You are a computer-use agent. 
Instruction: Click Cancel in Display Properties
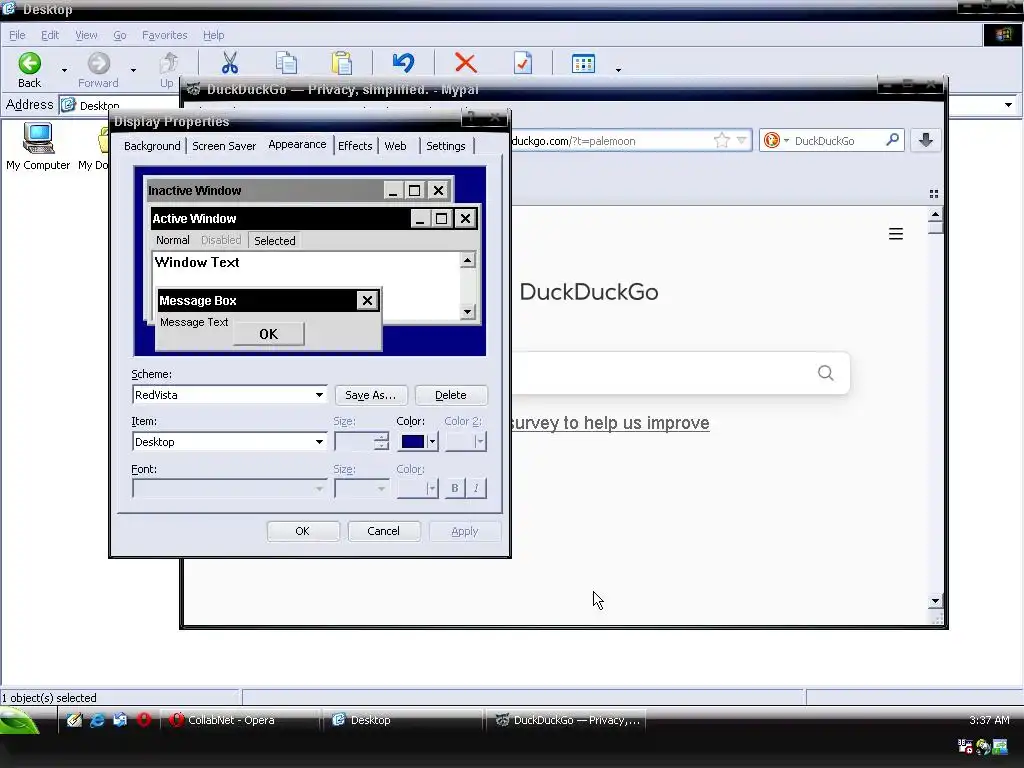[383, 531]
